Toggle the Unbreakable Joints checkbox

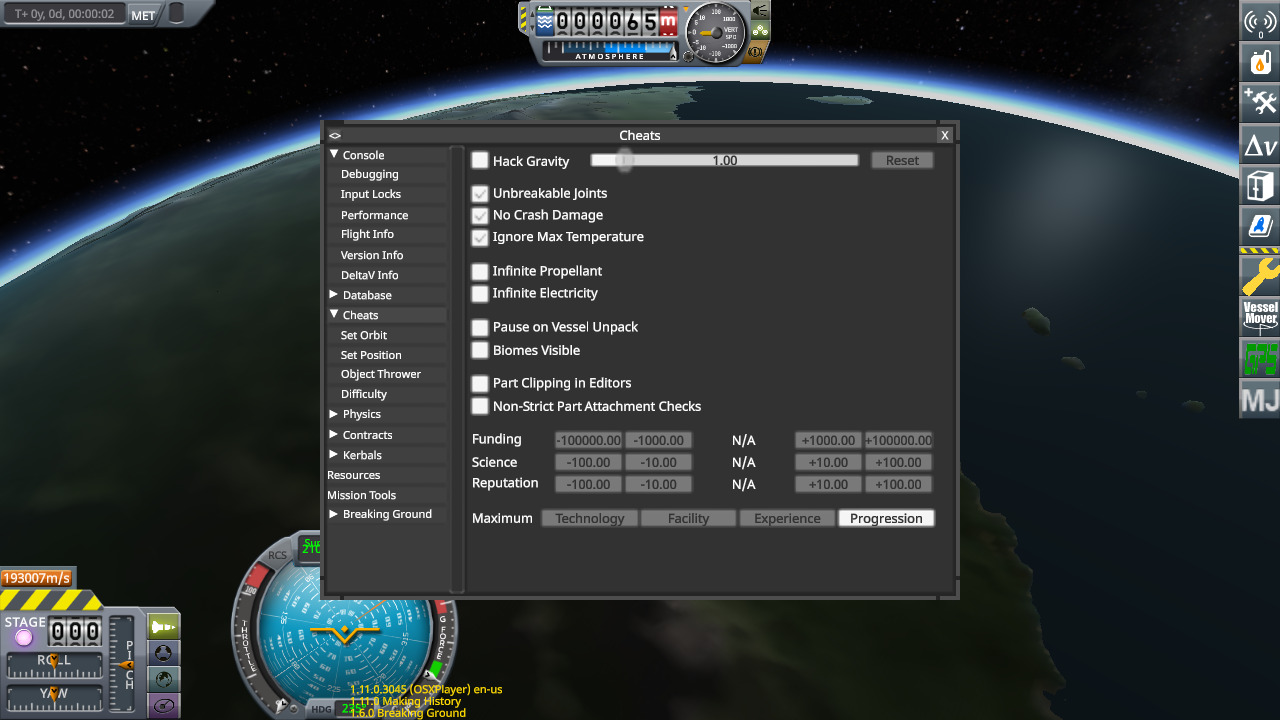480,193
